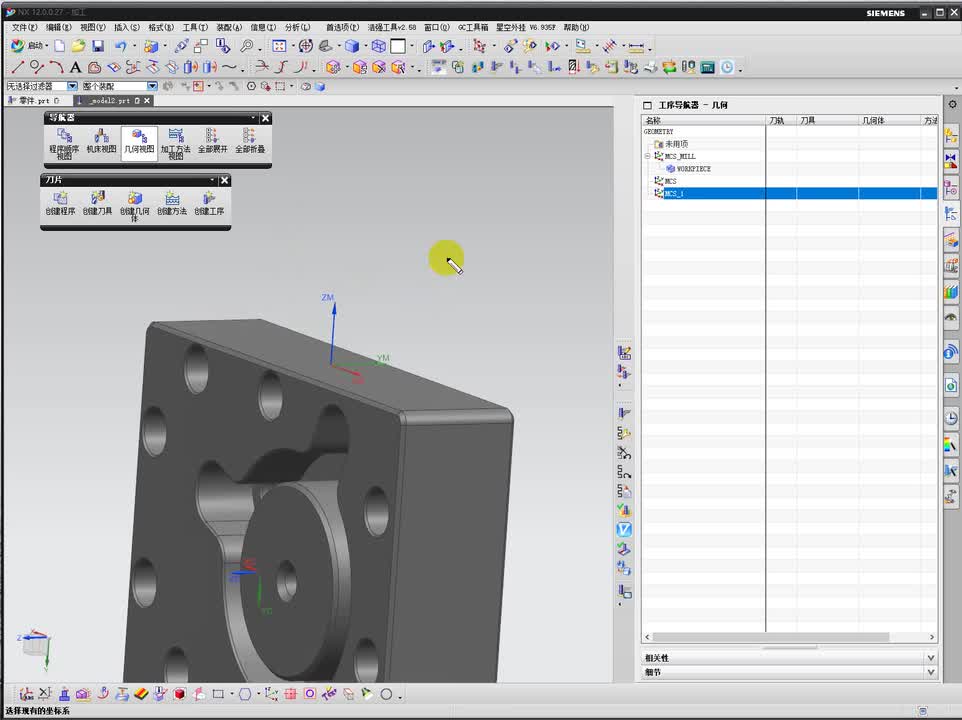Open the 工具(T) menu
The width and height of the screenshot is (962, 720).
[195, 28]
